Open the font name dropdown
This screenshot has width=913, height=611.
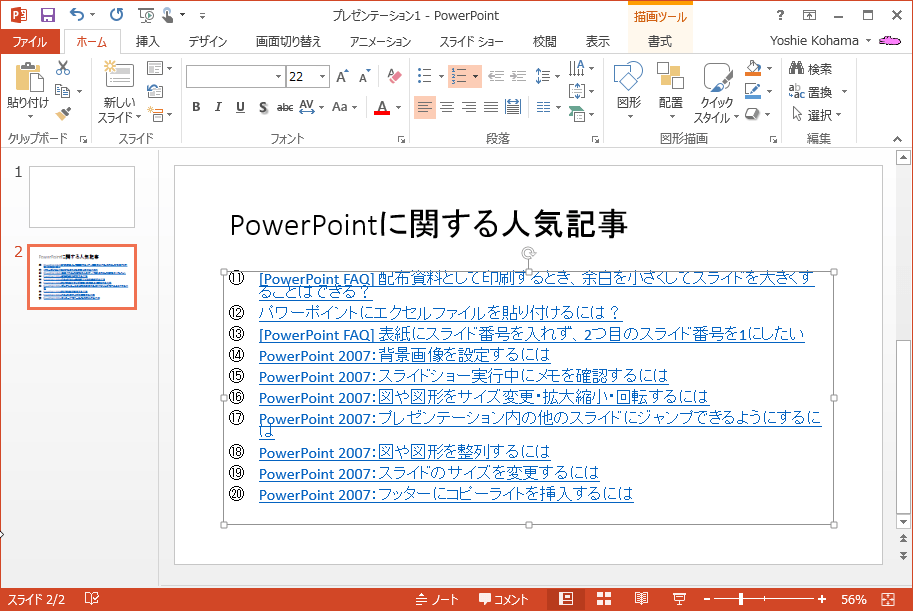click(x=278, y=76)
